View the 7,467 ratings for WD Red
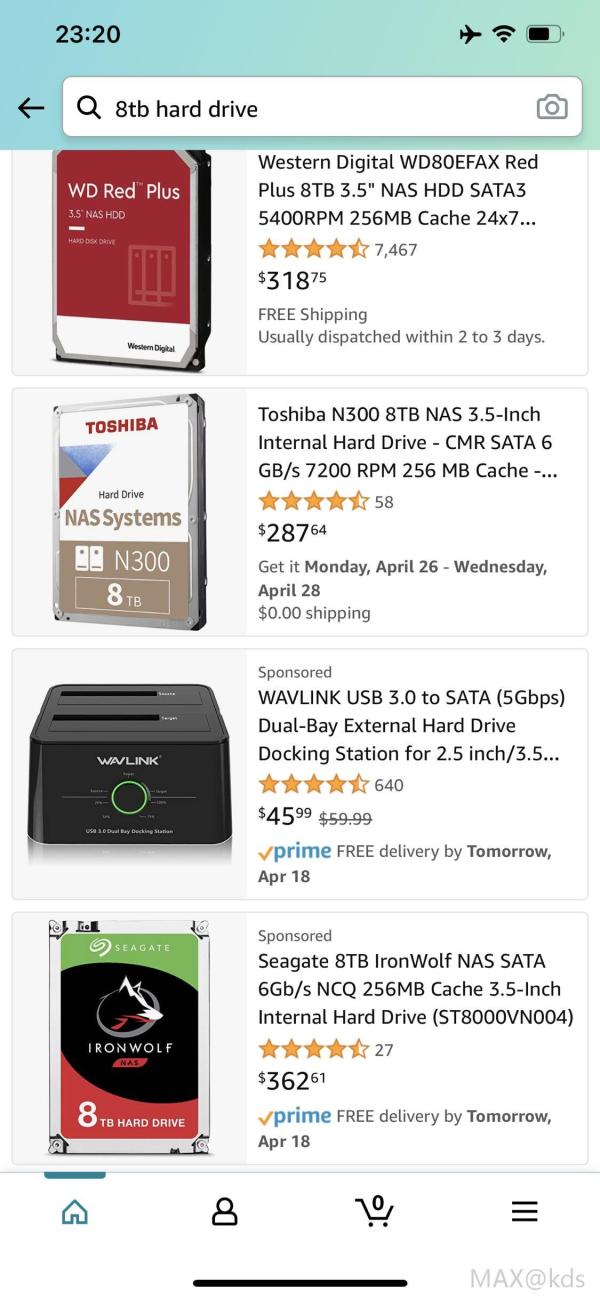The height and width of the screenshot is (1298, 600). pyautogui.click(x=396, y=250)
